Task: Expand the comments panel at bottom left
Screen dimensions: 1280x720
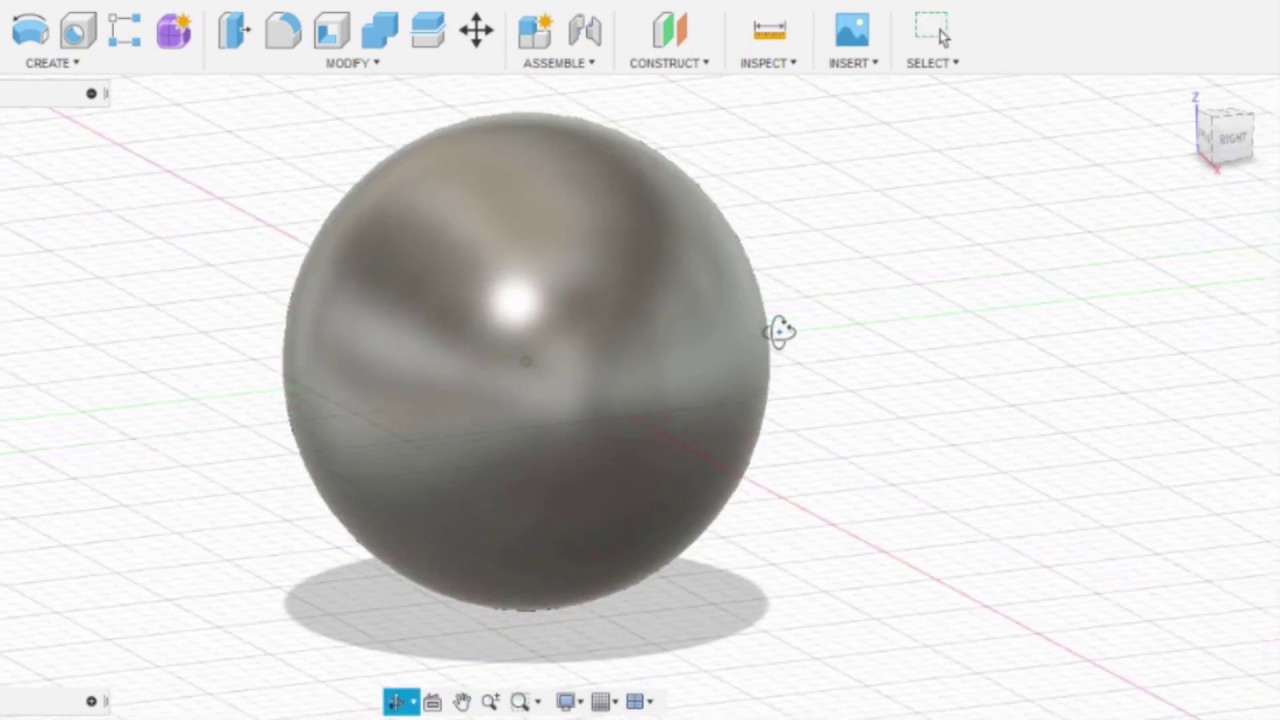Action: (x=91, y=701)
